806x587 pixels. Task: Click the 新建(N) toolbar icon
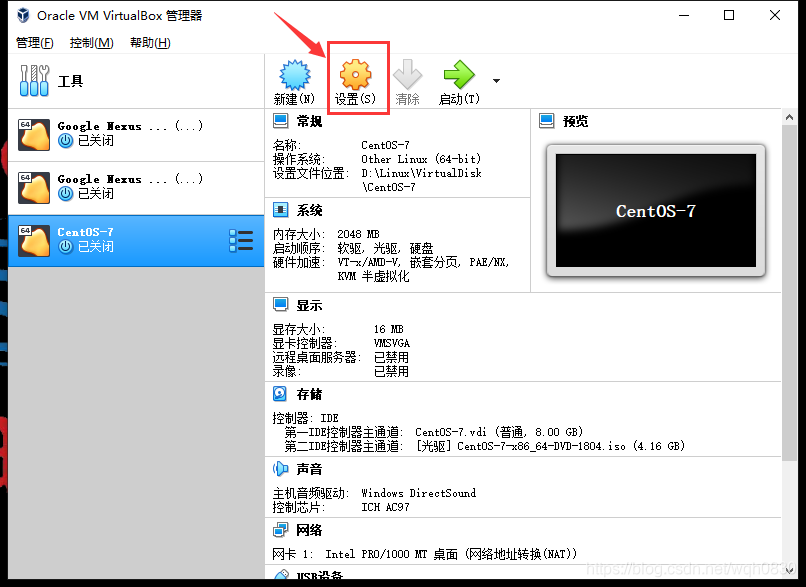click(295, 75)
